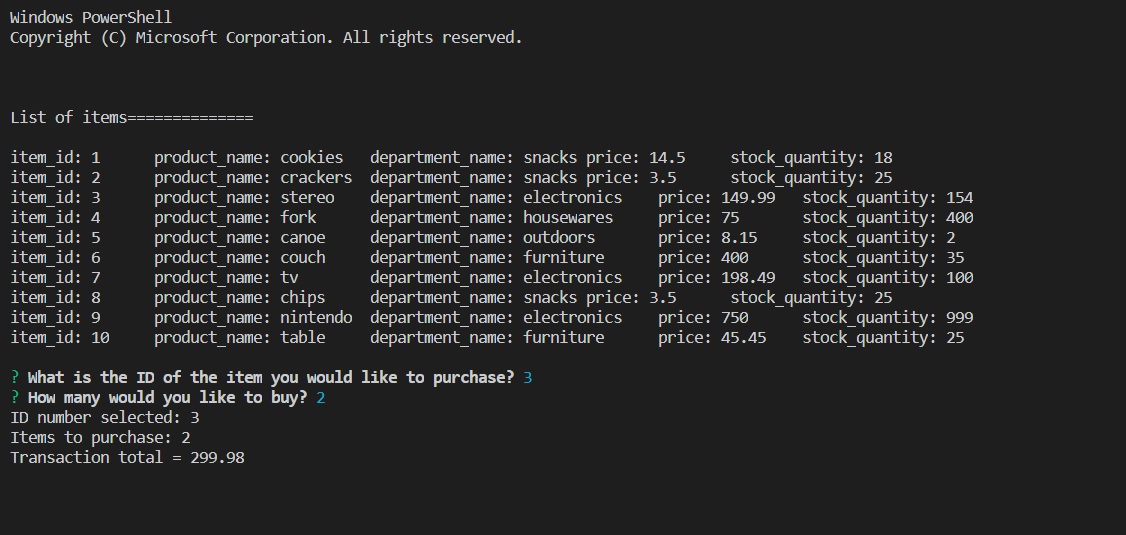The image size is (1126, 535).
Task: Click the Windows PowerShell title text
Action: [x=91, y=17]
